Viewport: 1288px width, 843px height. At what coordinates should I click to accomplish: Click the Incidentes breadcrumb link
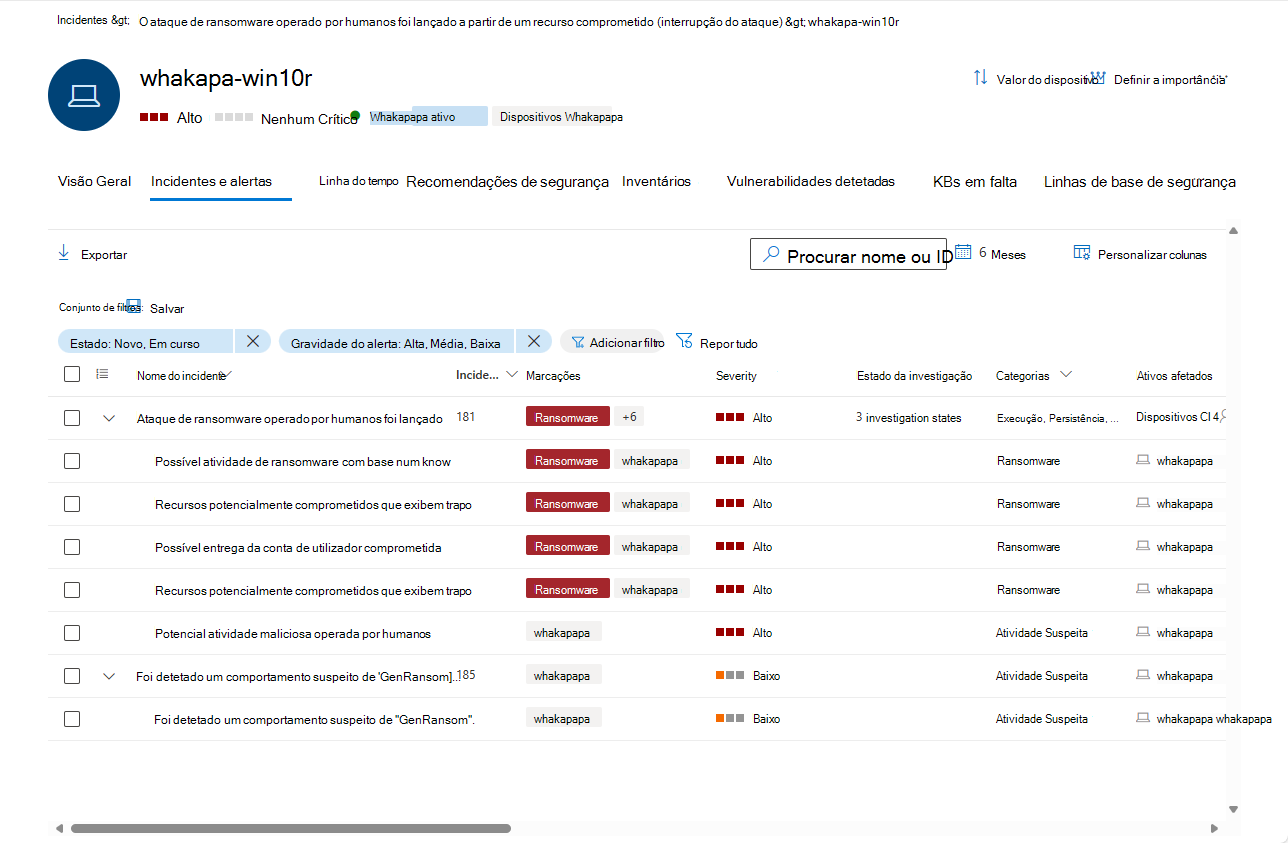(93, 21)
